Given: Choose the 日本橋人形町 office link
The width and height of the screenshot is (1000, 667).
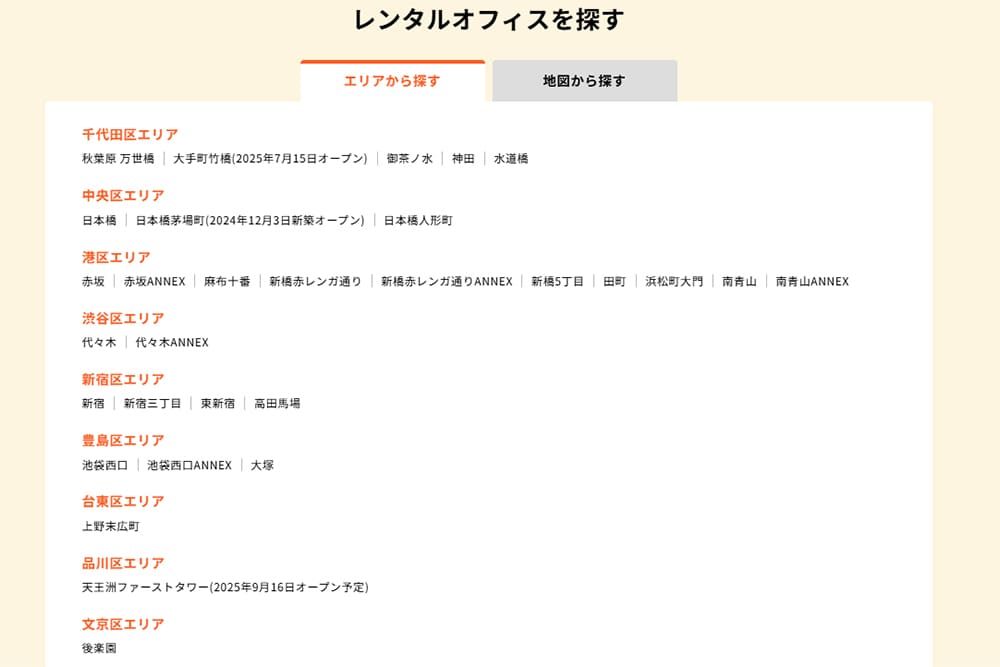Looking at the screenshot, I should (x=418, y=221).
